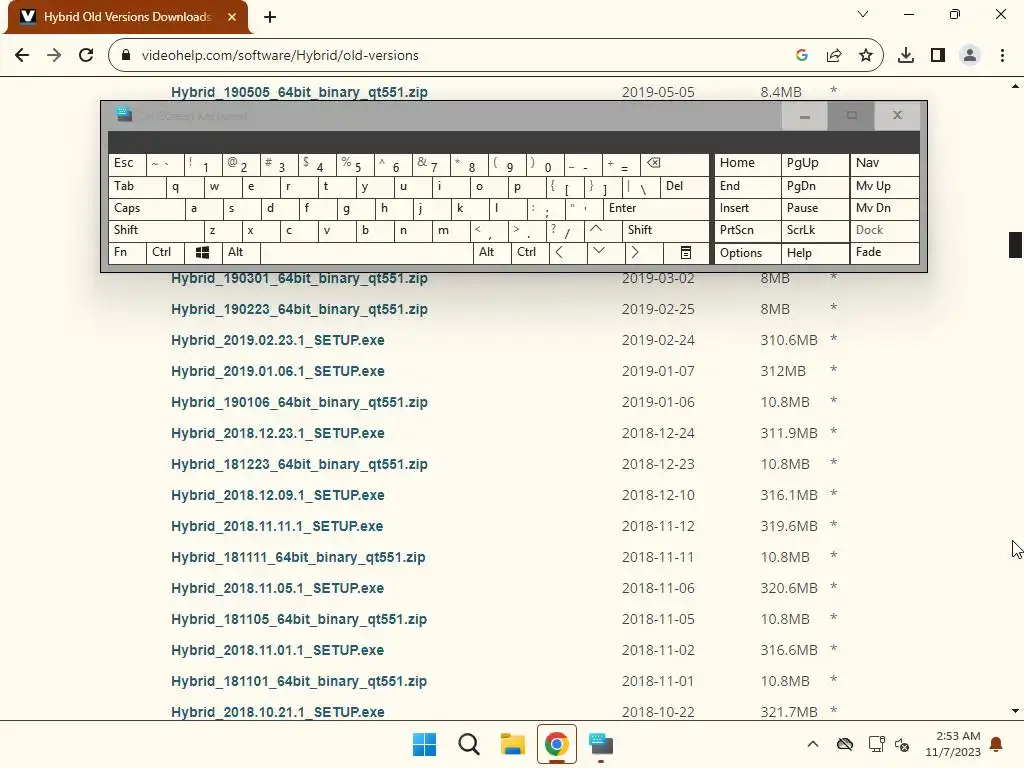
Task: Click Chrome icon in taskbar
Action: click(556, 744)
